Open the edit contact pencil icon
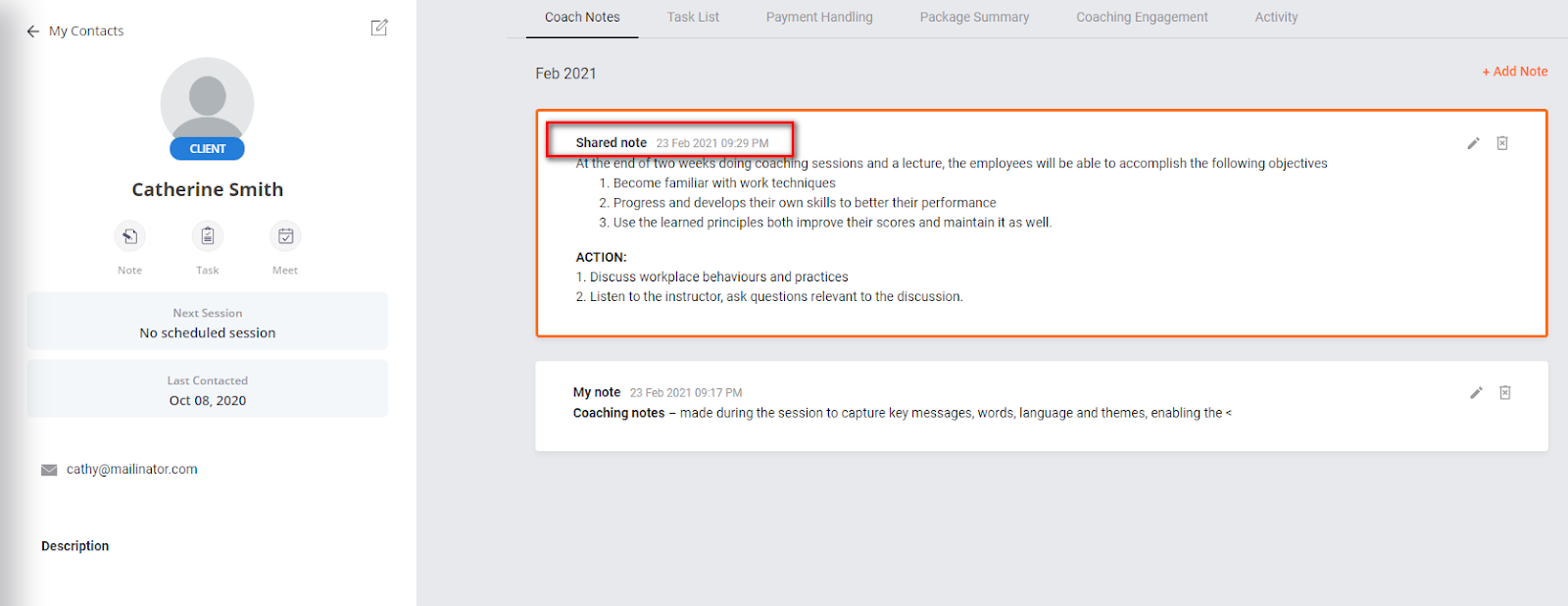Image resolution: width=1568 pixels, height=606 pixels. [379, 27]
